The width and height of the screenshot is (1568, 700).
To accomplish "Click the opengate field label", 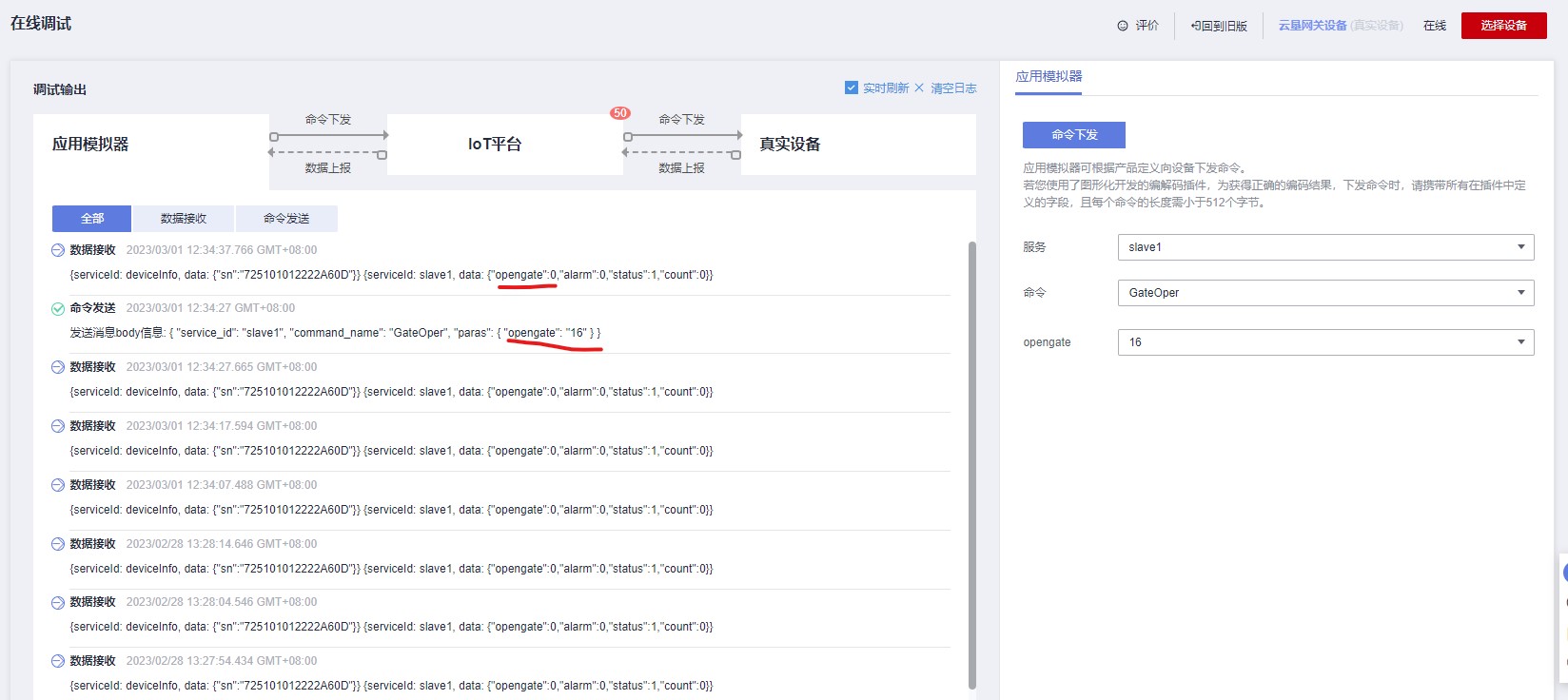I will [1047, 342].
